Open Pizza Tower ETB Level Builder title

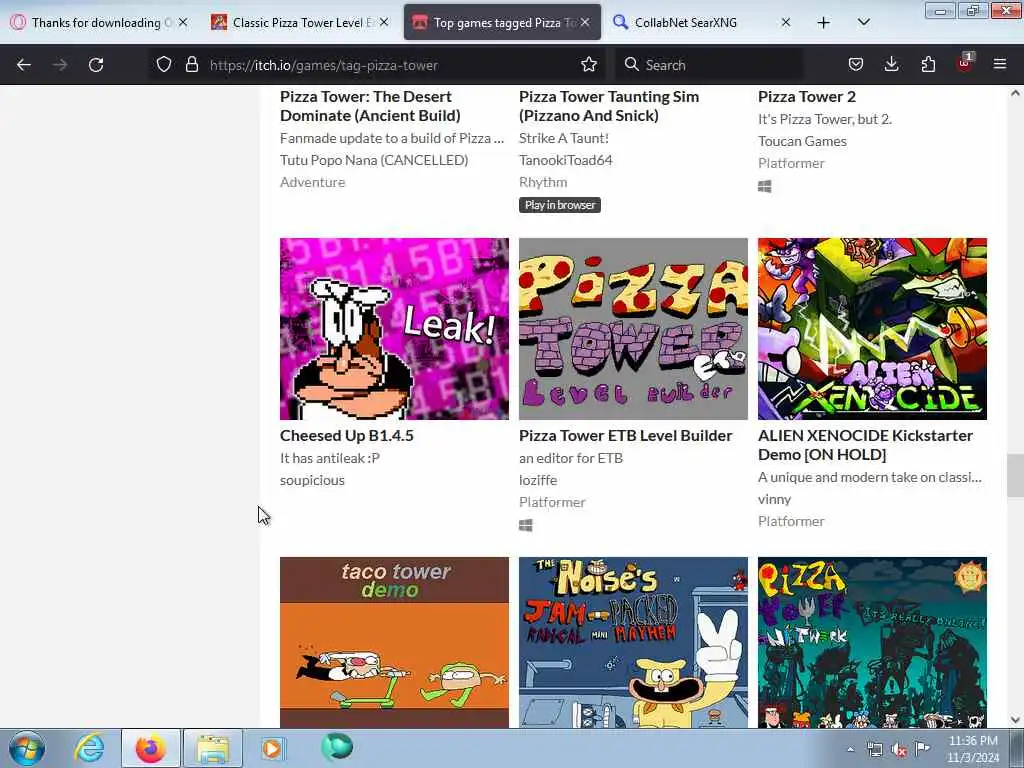[x=626, y=436]
